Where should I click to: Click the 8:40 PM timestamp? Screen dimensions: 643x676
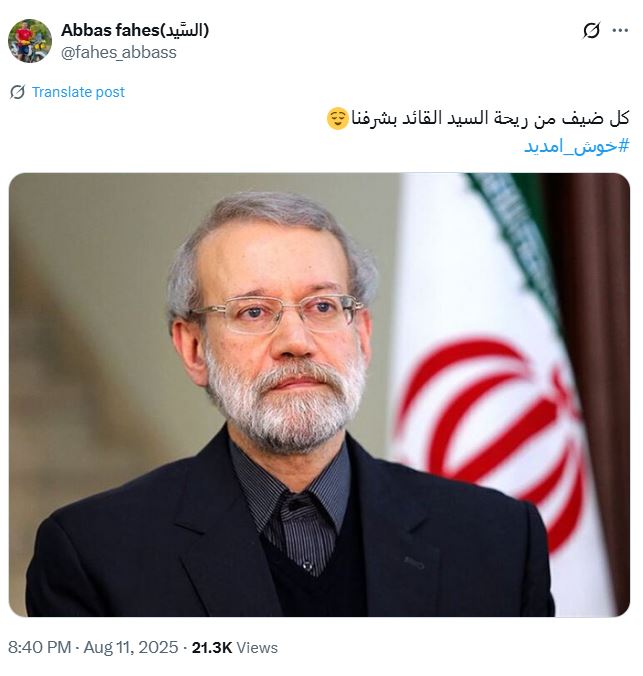[x=39, y=648]
